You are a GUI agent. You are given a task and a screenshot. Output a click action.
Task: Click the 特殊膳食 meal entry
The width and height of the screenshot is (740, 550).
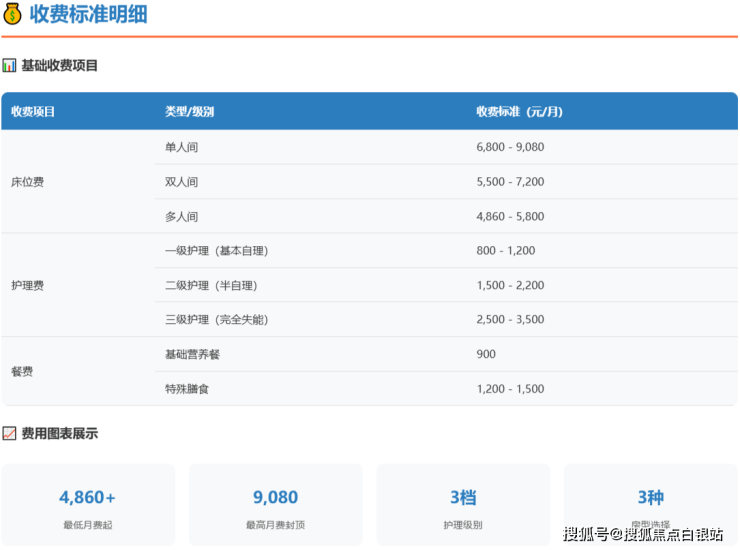coord(187,389)
